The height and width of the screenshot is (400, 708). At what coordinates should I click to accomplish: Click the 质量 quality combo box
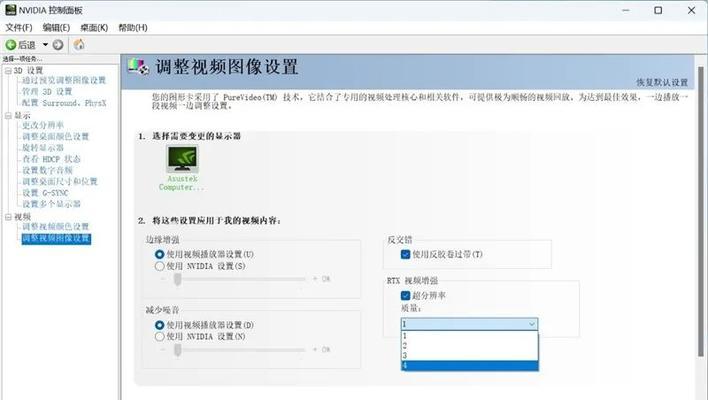point(470,324)
